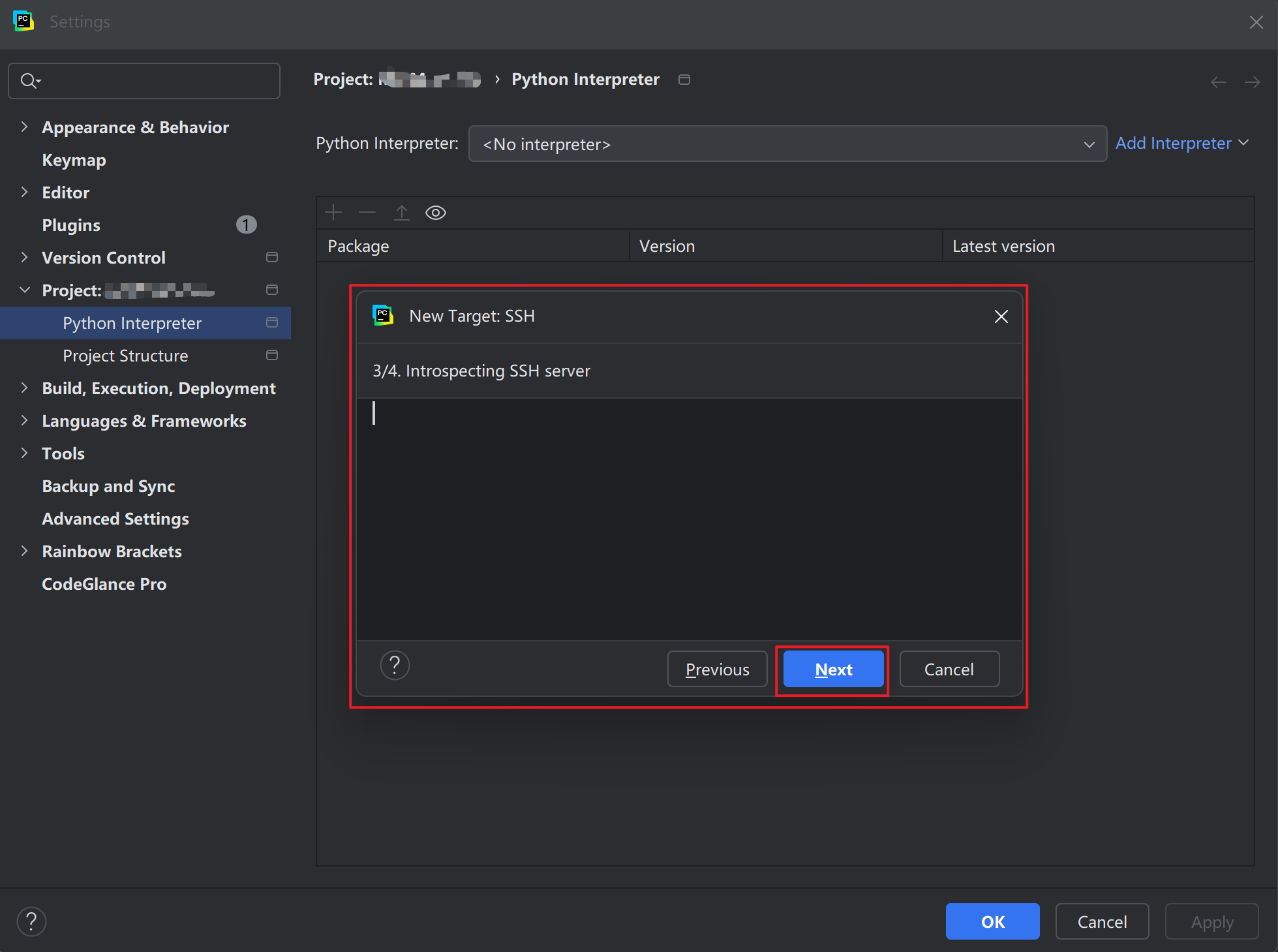Click the search magnifier icon in settings
The width and height of the screenshot is (1278, 952).
[30, 81]
